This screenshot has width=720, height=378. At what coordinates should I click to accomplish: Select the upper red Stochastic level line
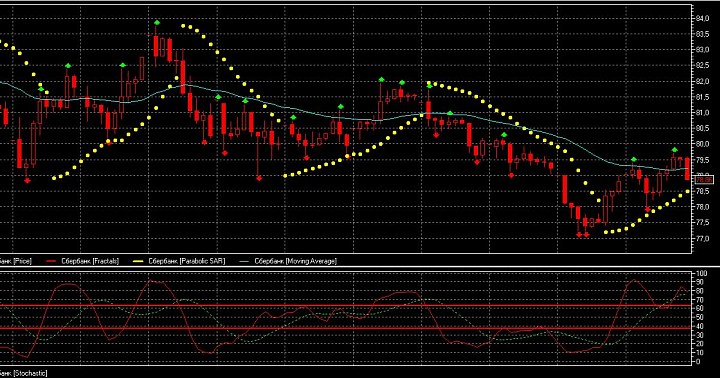346,305
